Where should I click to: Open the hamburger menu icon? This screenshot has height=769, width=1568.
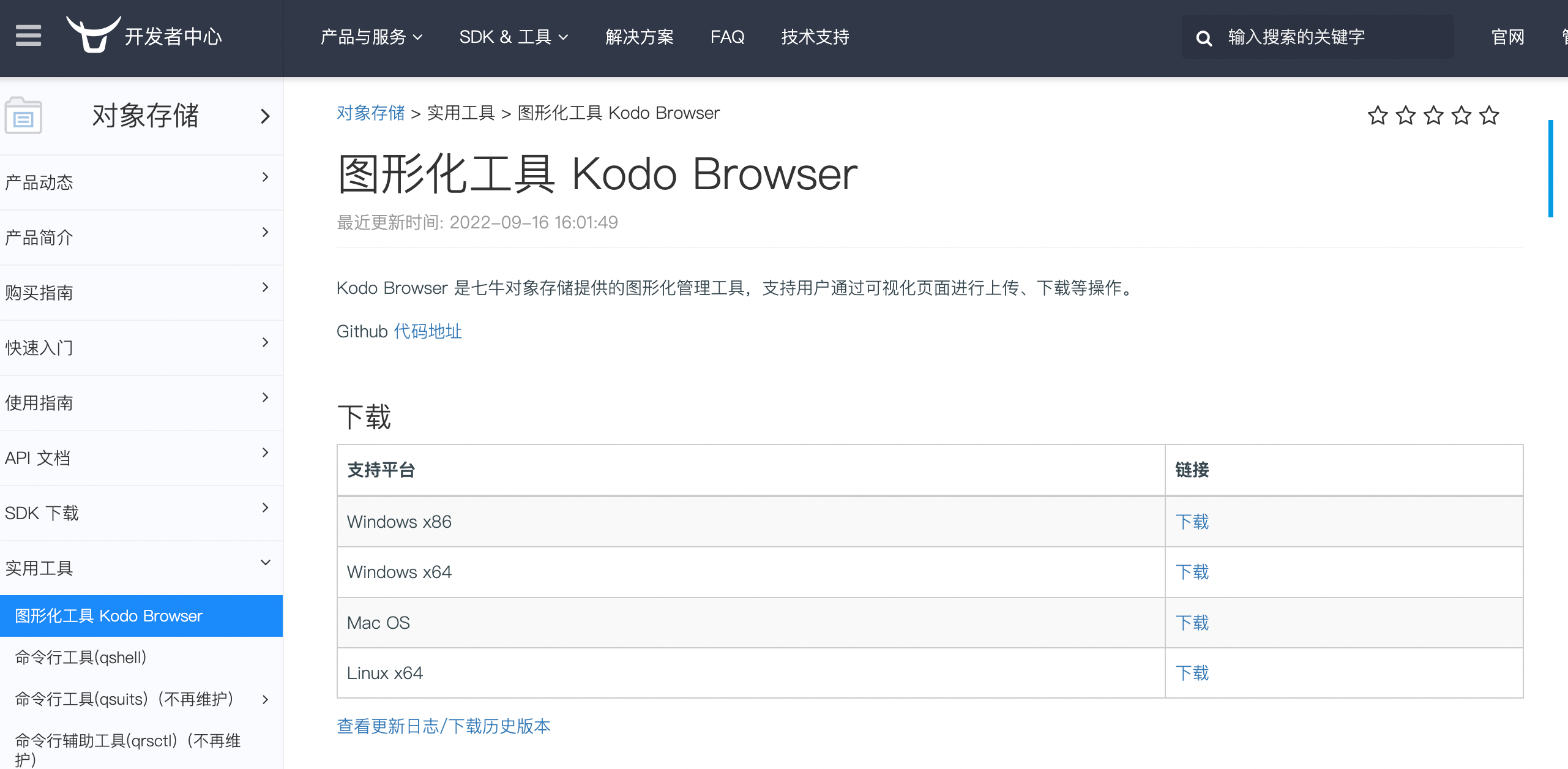(28, 36)
